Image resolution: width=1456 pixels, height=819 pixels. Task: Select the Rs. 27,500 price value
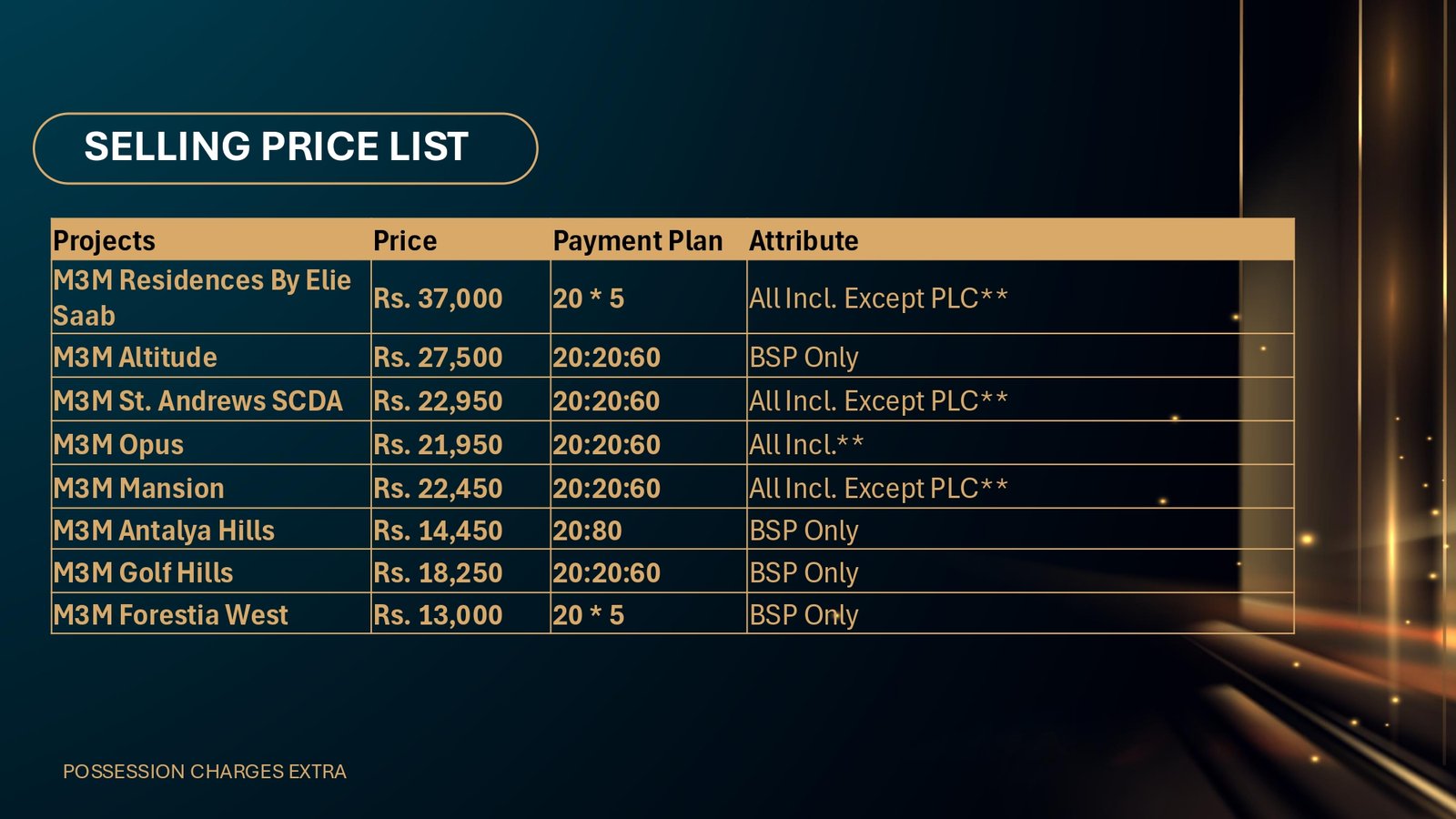(x=438, y=358)
